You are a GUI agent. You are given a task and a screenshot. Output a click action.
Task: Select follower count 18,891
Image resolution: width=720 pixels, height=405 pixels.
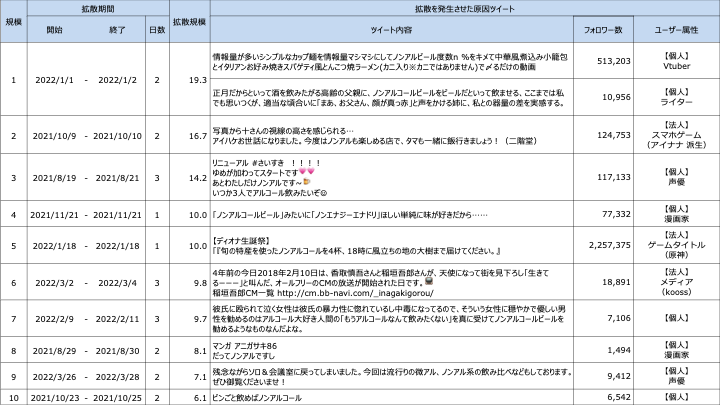tap(616, 282)
